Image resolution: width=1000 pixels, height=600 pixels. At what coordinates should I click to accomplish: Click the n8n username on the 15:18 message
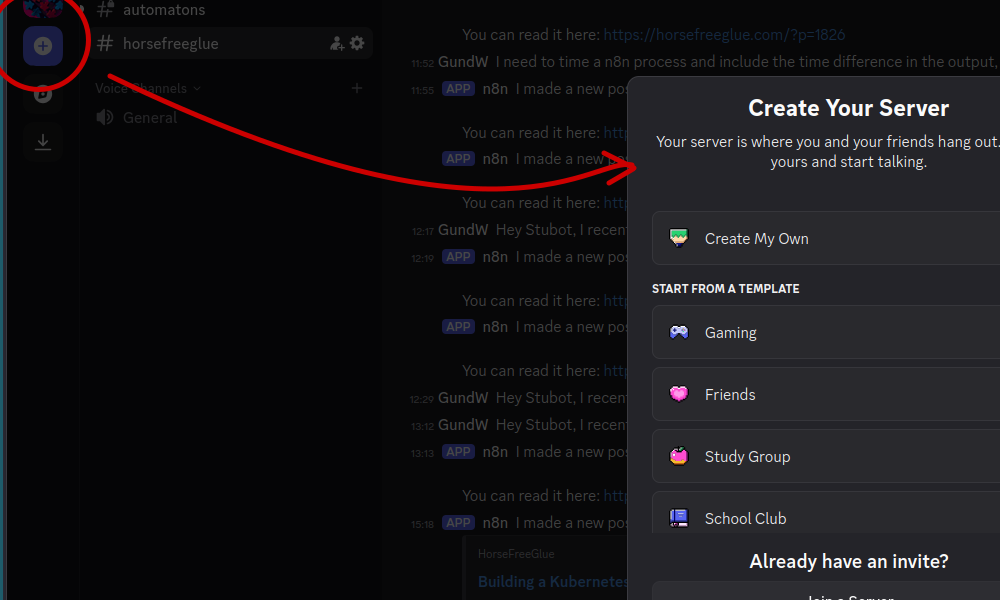coord(495,523)
